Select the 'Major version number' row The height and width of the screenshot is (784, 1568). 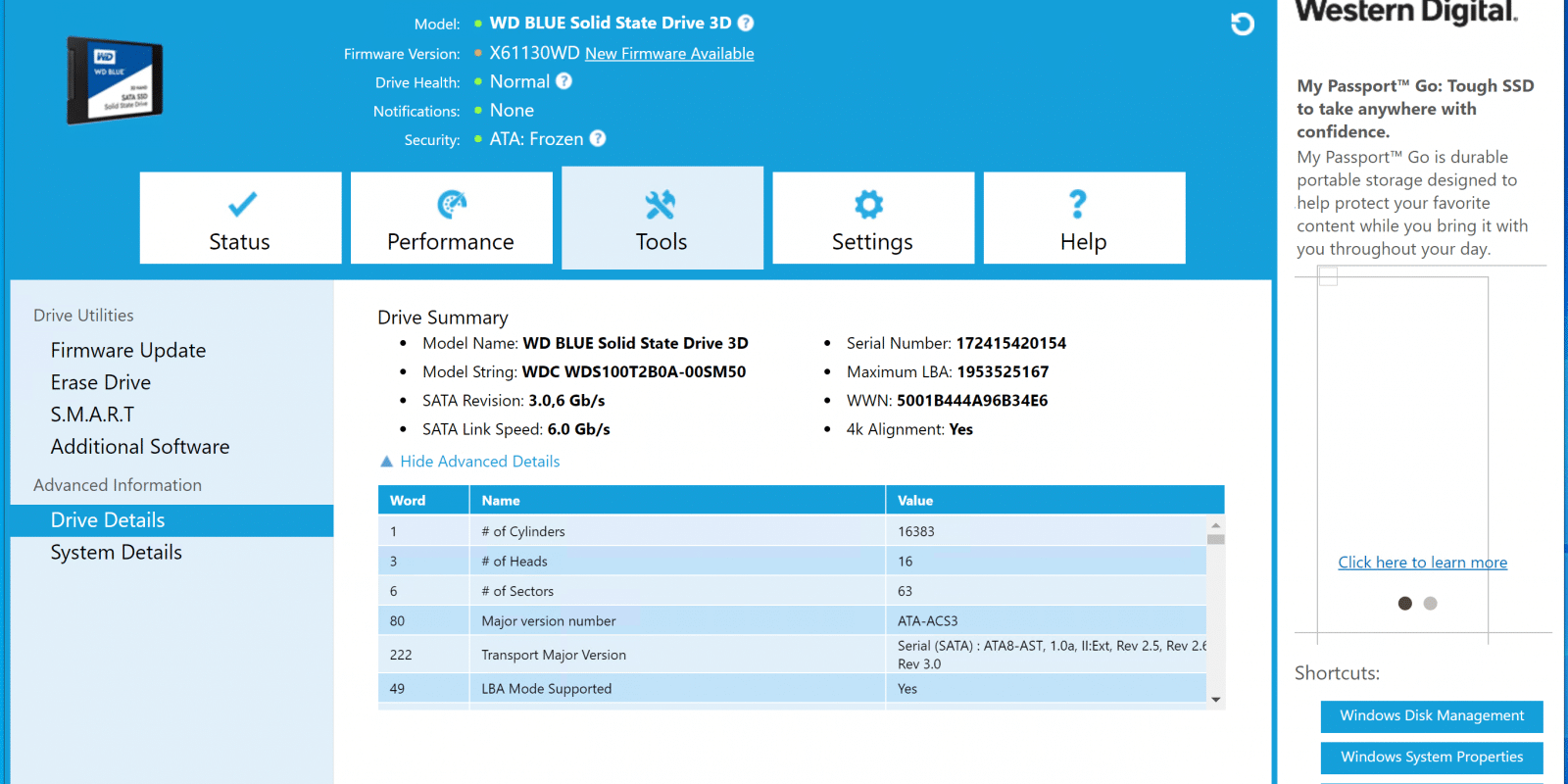click(792, 620)
